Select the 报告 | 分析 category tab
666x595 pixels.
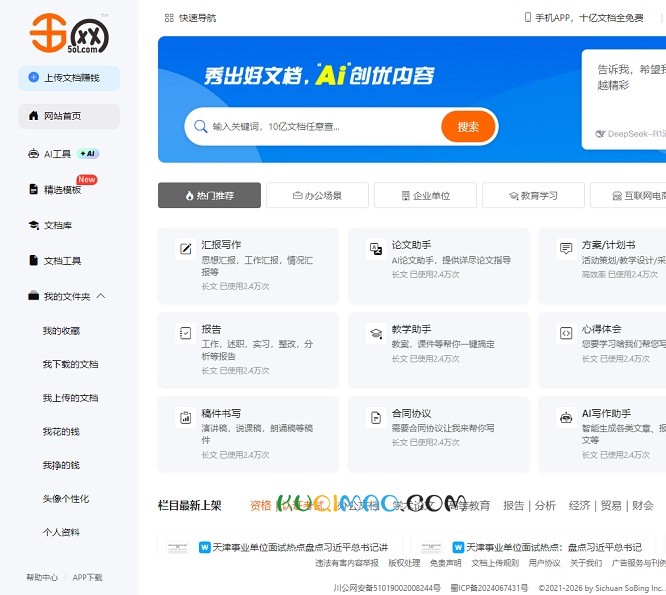click(x=529, y=505)
